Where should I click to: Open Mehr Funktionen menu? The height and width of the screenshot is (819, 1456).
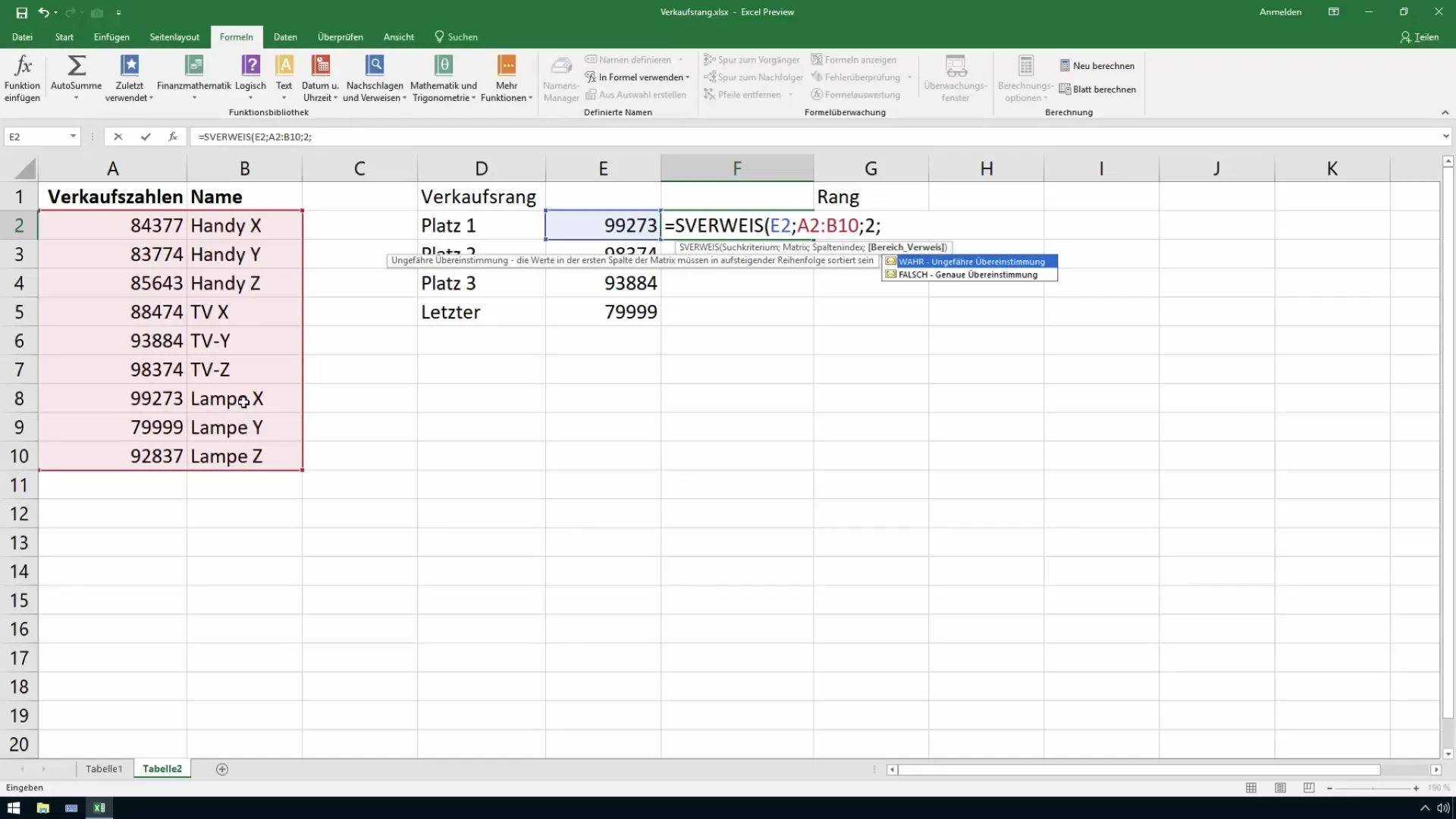coord(507,78)
